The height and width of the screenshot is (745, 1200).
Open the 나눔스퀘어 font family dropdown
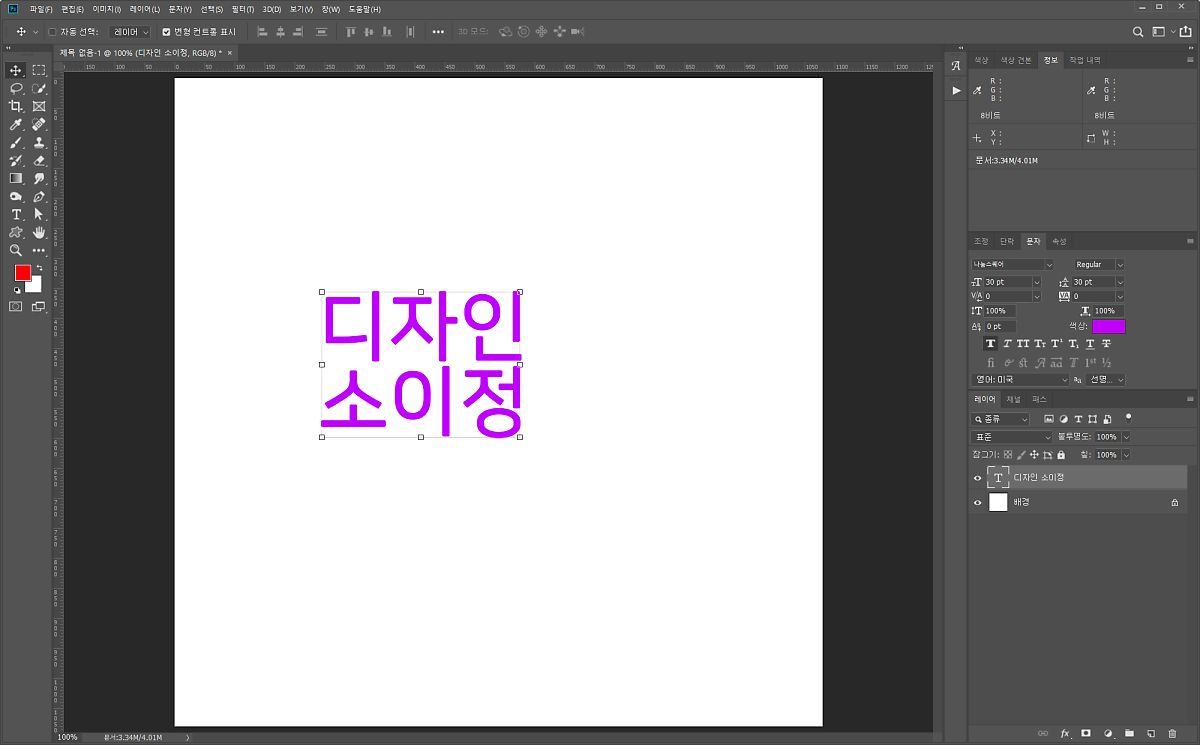point(1013,265)
